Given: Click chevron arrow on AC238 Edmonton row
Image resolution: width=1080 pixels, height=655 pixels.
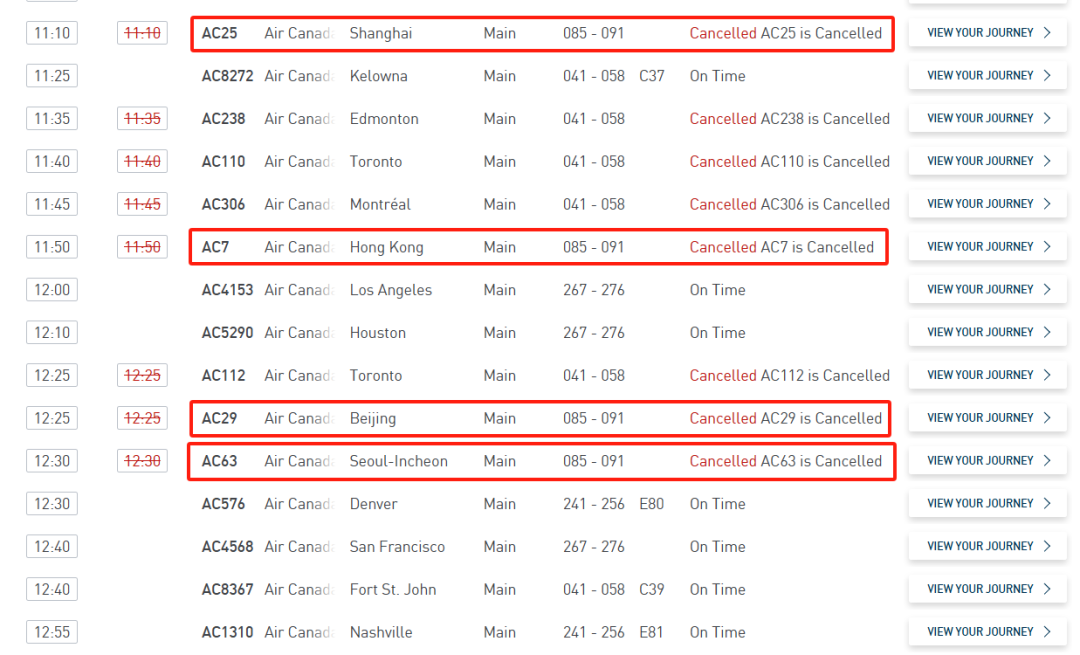Looking at the screenshot, I should [x=1047, y=118].
